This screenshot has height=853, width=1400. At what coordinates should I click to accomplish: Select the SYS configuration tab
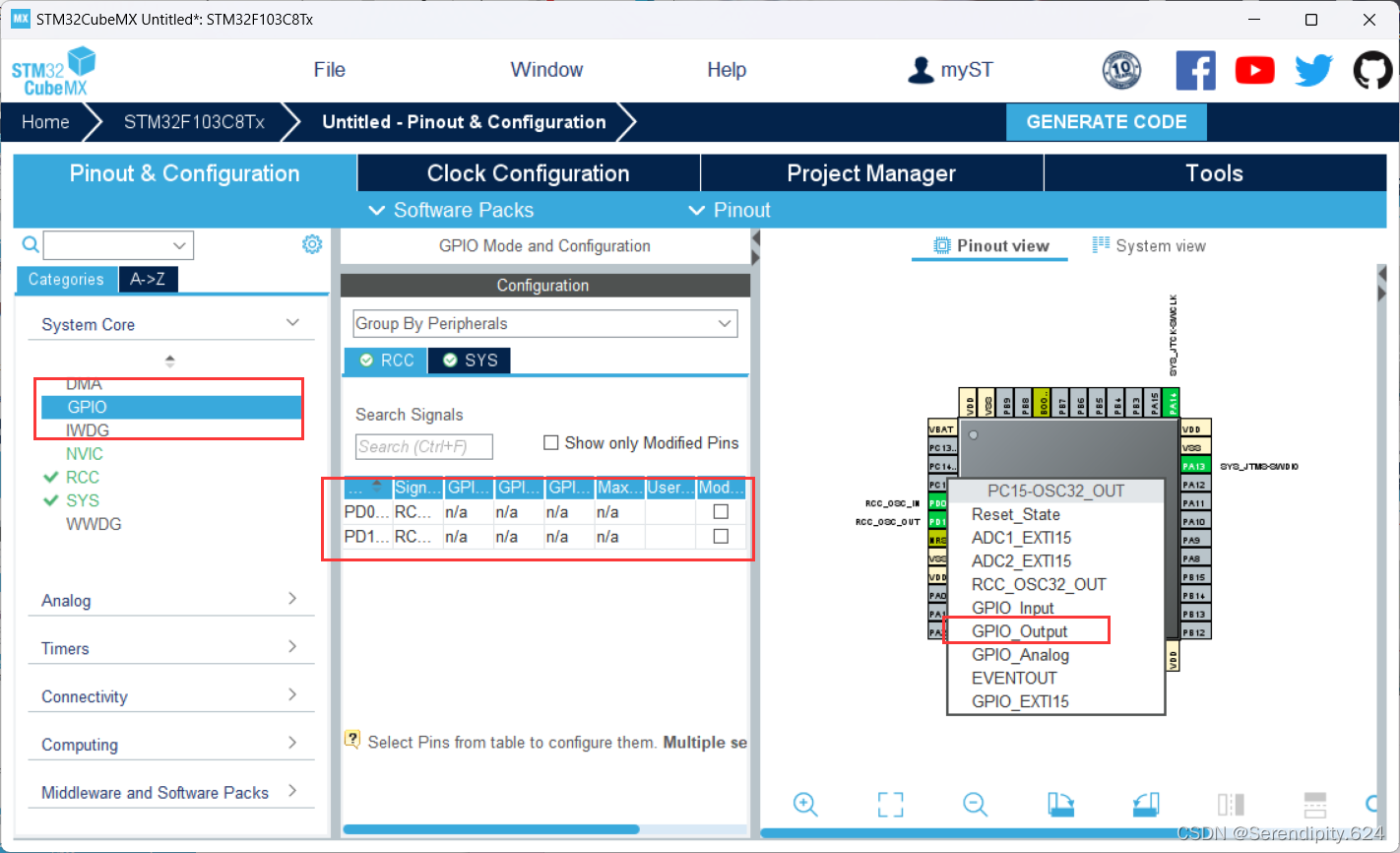point(470,361)
